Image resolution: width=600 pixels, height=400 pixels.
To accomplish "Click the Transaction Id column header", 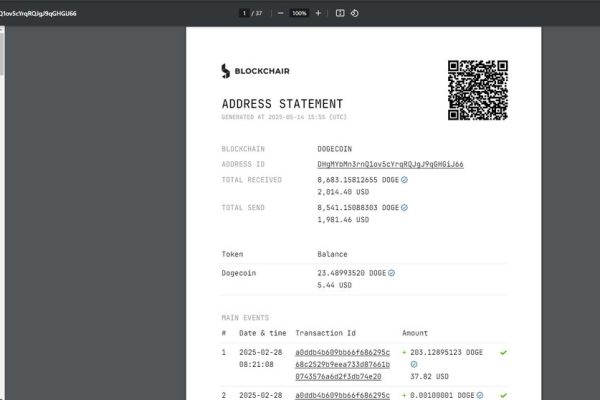I will click(x=325, y=333).
